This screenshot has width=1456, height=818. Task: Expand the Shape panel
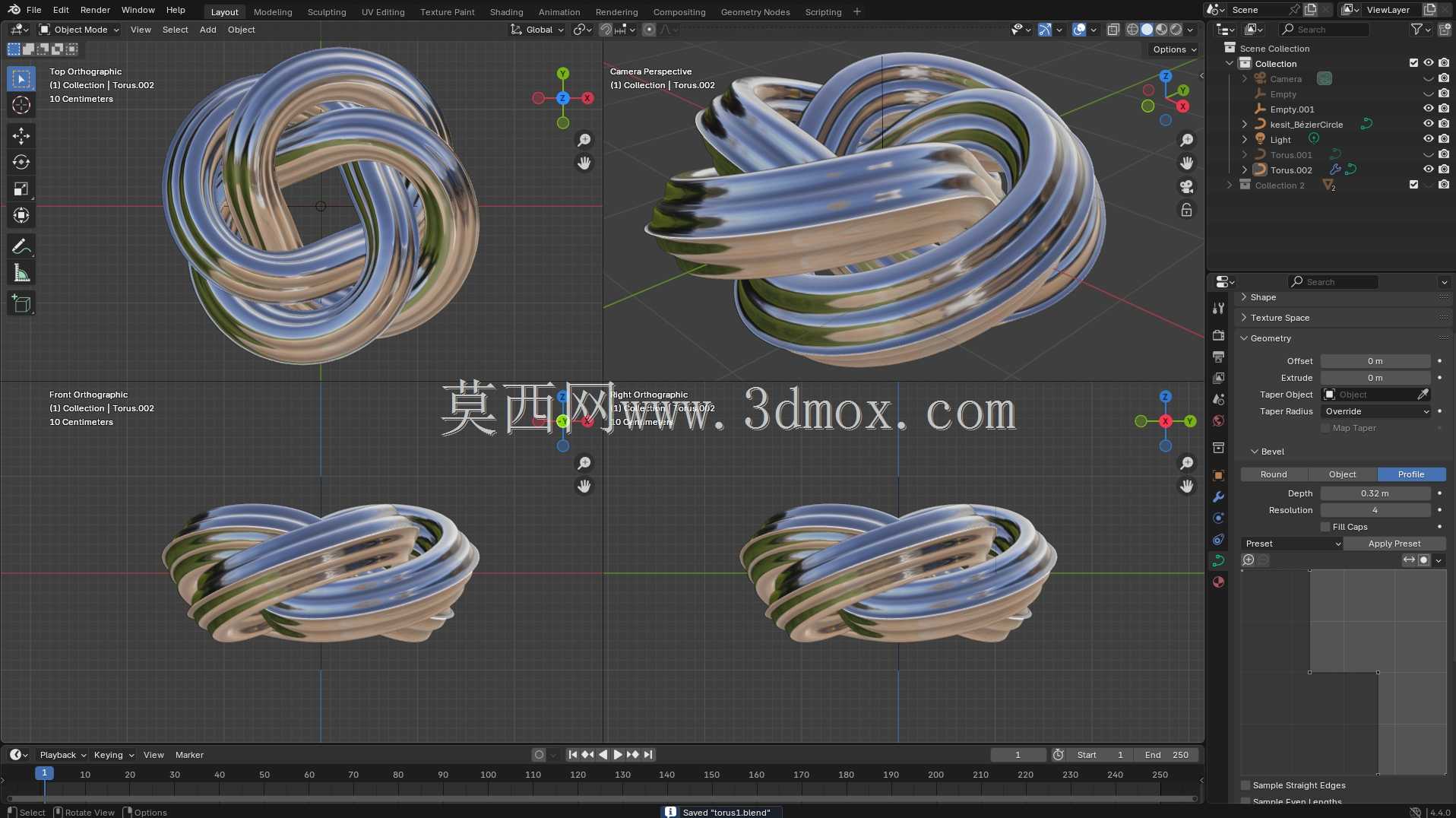1263,297
